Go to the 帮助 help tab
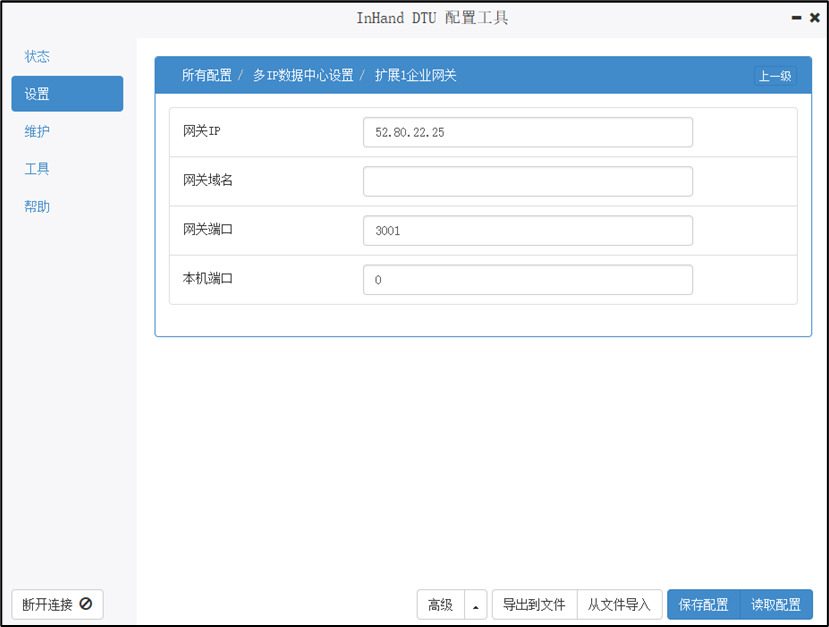This screenshot has width=829, height=627. coord(37,206)
